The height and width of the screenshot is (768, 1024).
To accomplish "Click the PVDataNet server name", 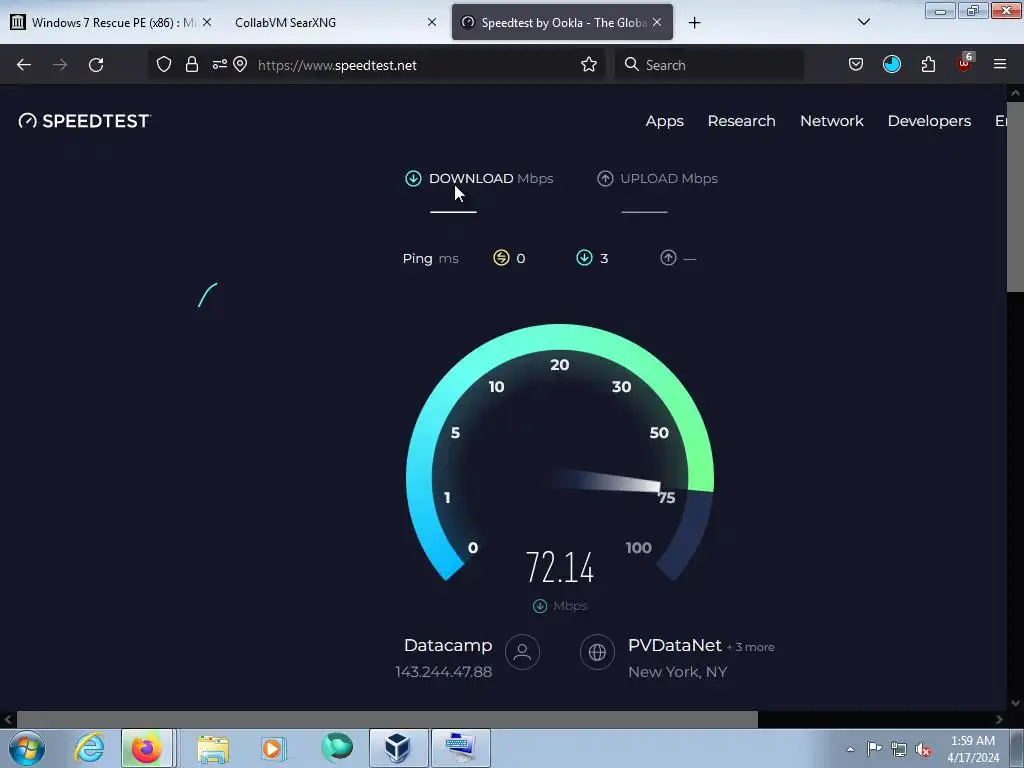I will point(675,645).
